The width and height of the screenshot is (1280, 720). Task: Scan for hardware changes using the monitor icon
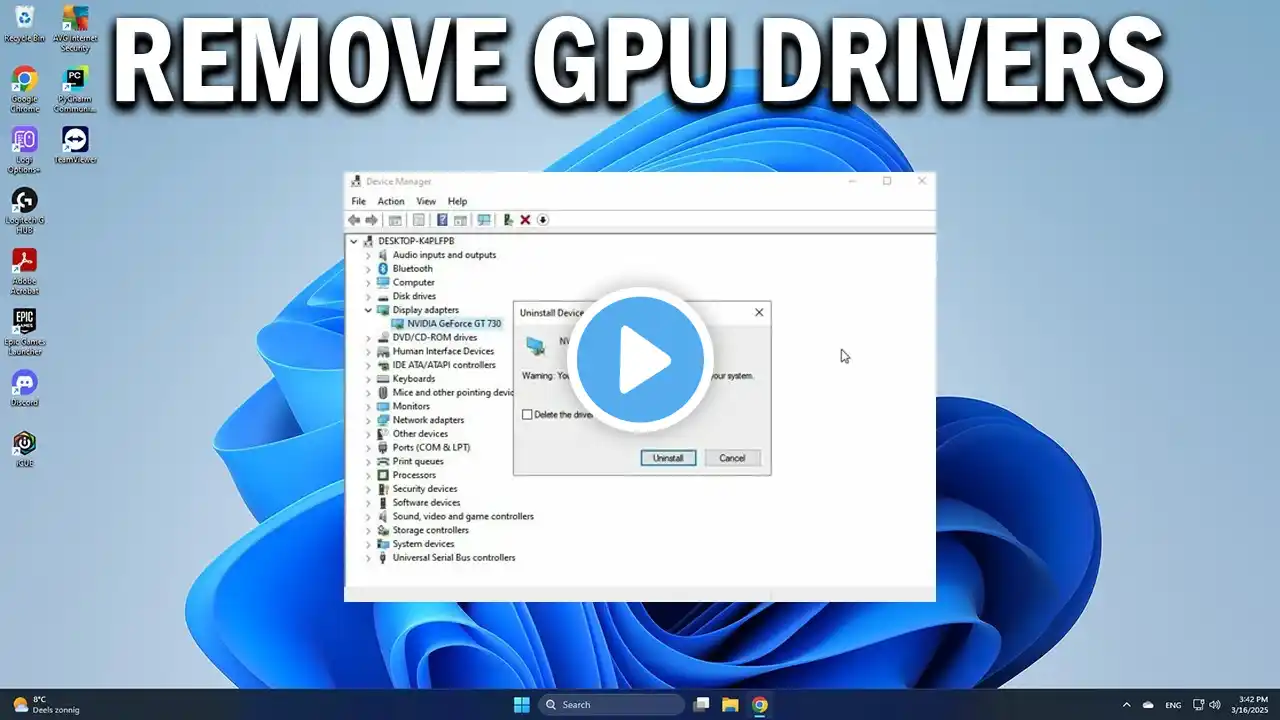484,220
